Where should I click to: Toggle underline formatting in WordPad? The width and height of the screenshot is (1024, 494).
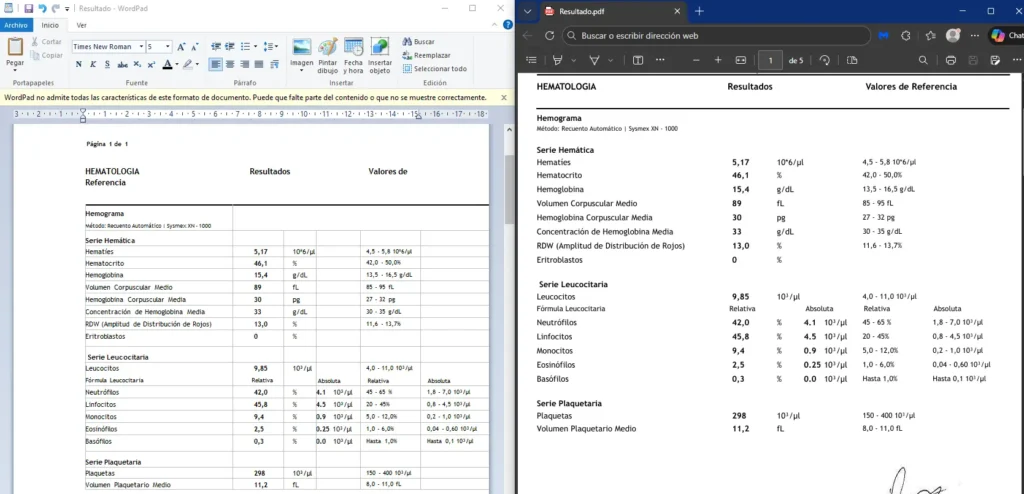point(106,65)
